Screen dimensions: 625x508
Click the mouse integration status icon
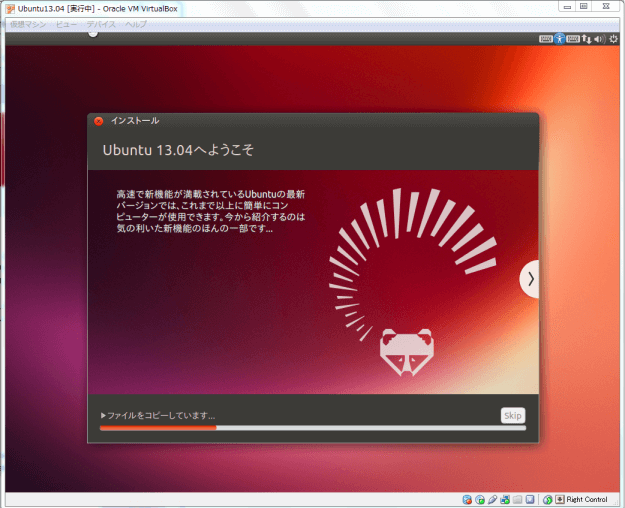547,499
